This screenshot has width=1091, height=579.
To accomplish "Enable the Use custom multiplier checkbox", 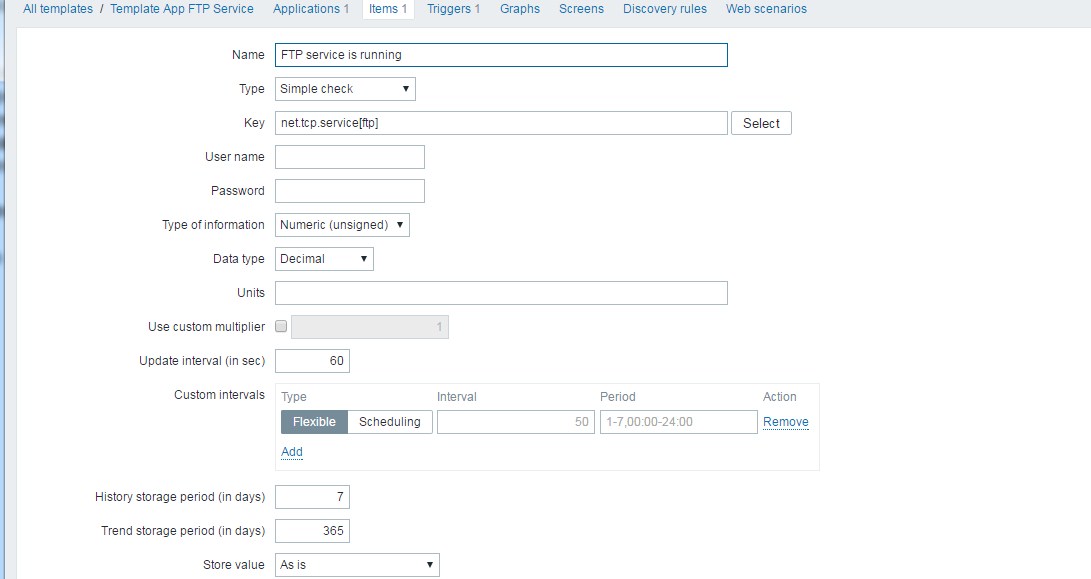I will (x=281, y=326).
